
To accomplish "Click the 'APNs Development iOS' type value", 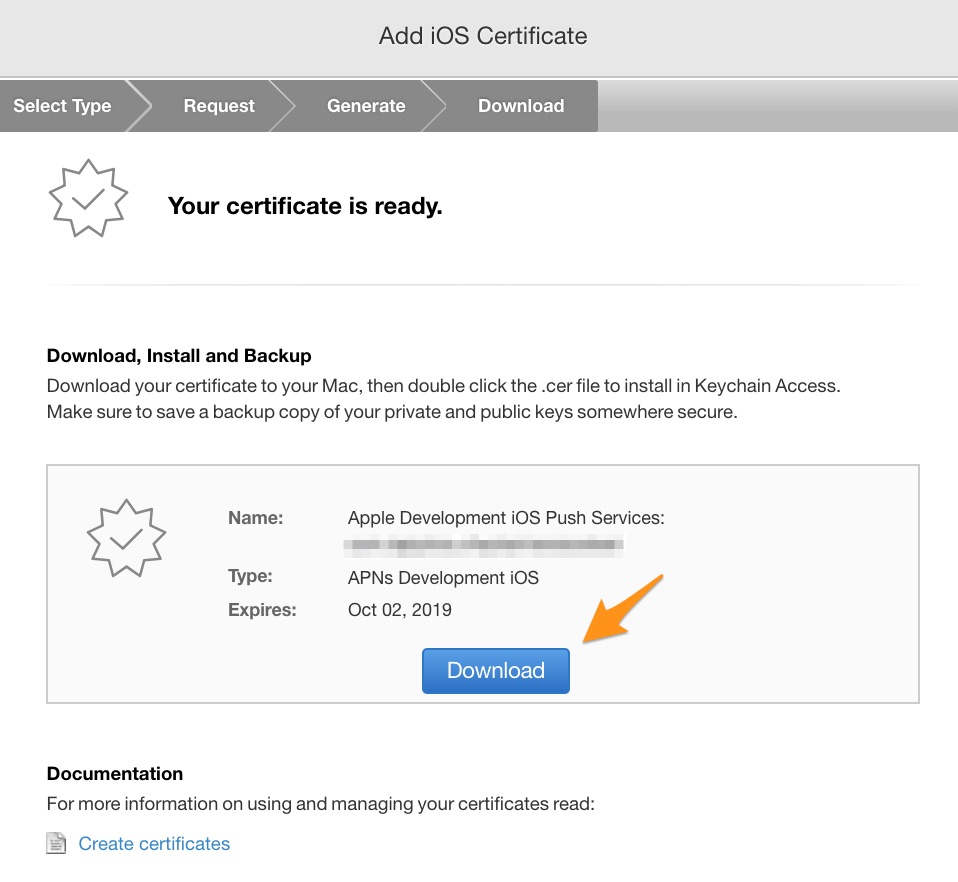I will pyautogui.click(x=443, y=578).
